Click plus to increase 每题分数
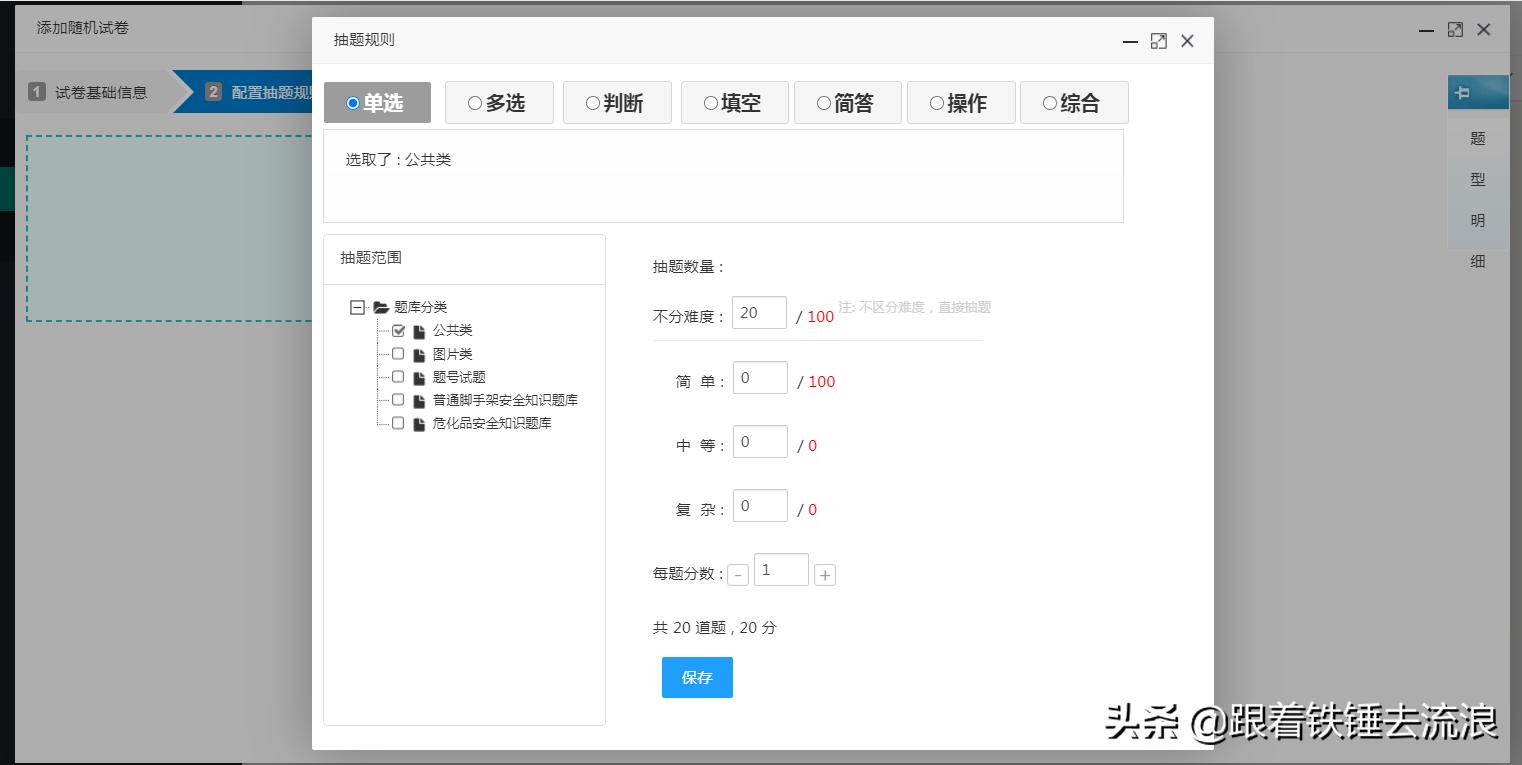 point(824,573)
